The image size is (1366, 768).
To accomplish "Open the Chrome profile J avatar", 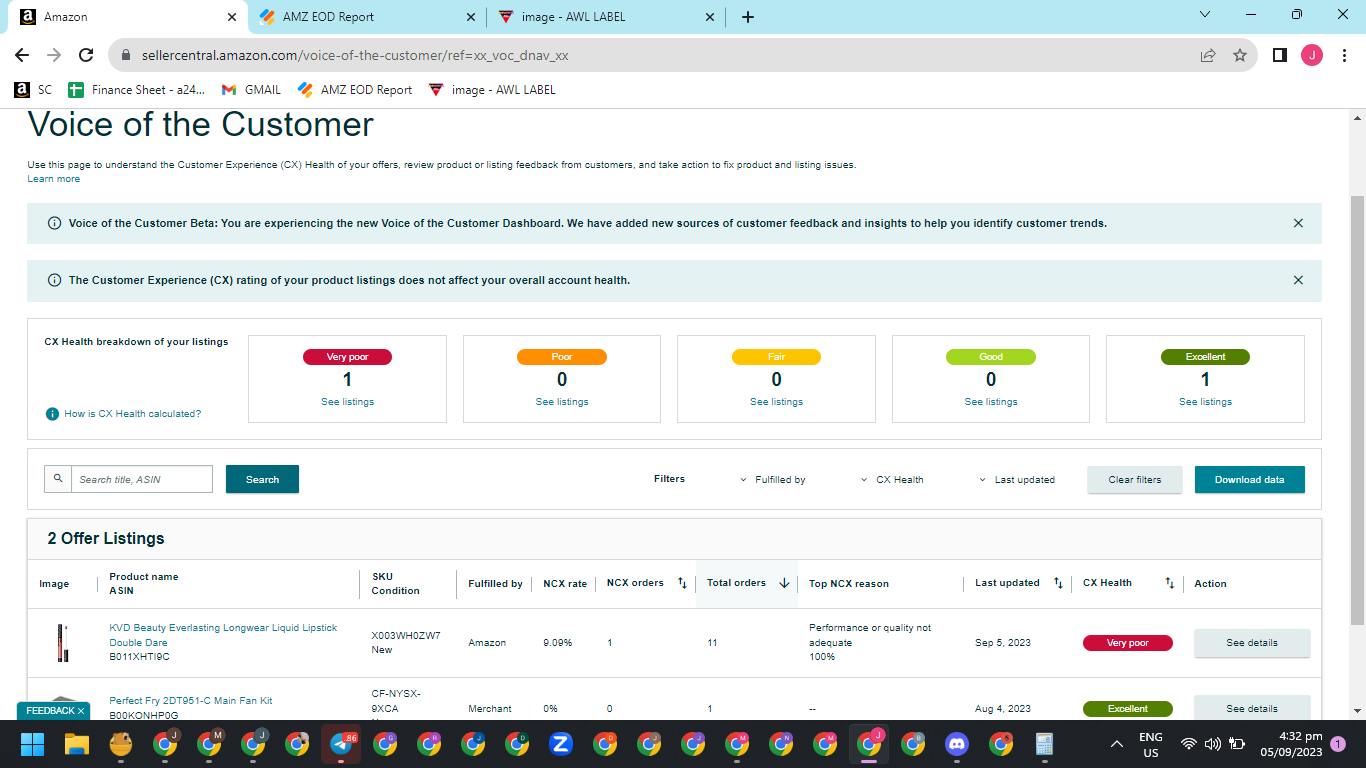I will 1311,56.
